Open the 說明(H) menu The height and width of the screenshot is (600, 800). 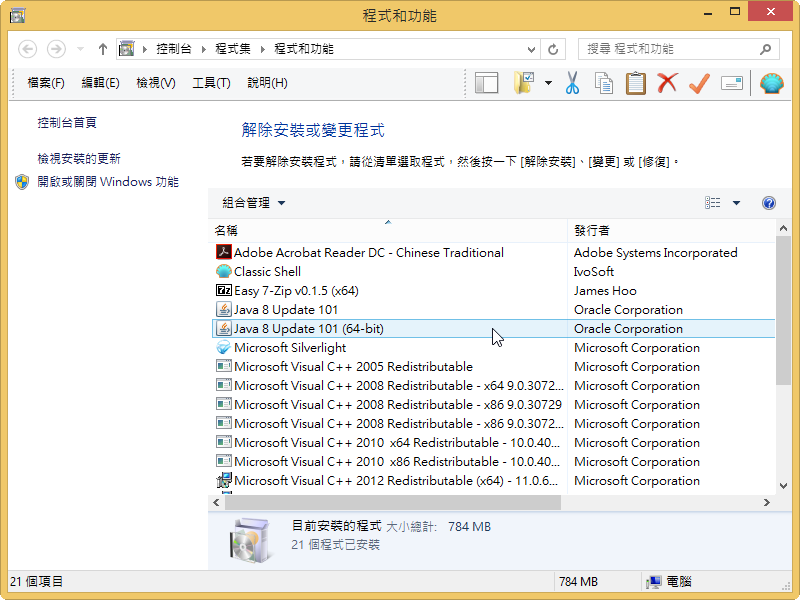point(267,83)
